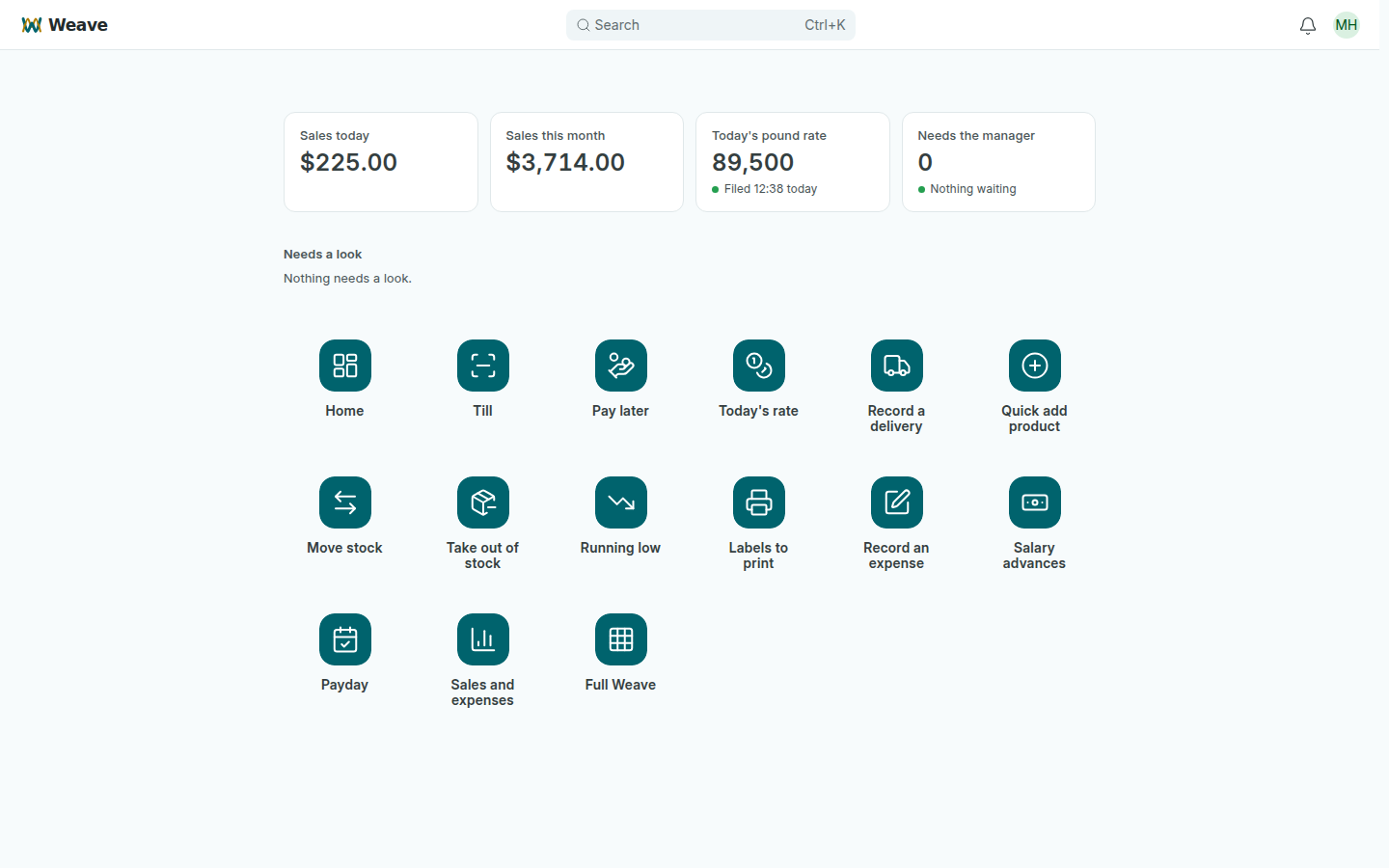This screenshot has width=1389, height=868.
Task: Open notifications bell
Action: (1308, 25)
